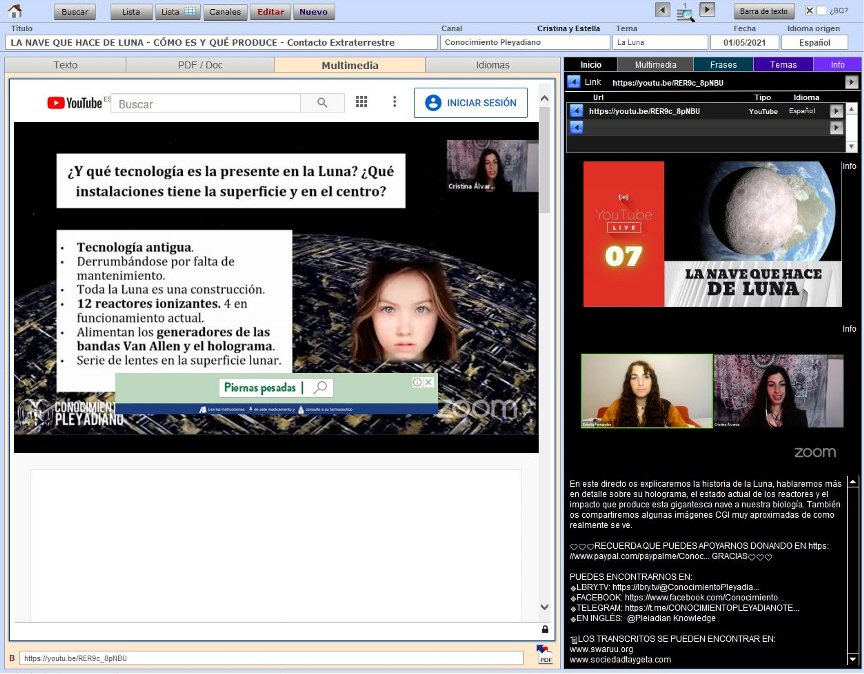Click the padlock icon below the web viewer
Viewport: 864px width, 674px height.
[x=544, y=629]
